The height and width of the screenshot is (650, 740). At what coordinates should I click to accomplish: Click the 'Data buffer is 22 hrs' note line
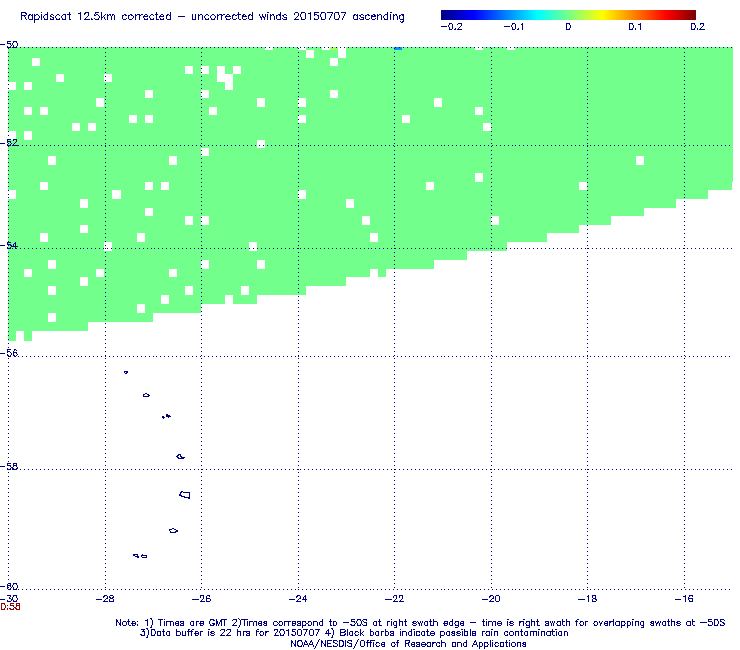point(354,633)
